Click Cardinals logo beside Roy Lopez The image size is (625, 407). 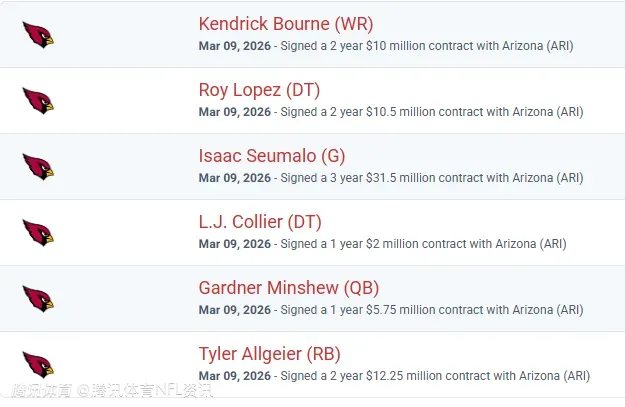38,101
